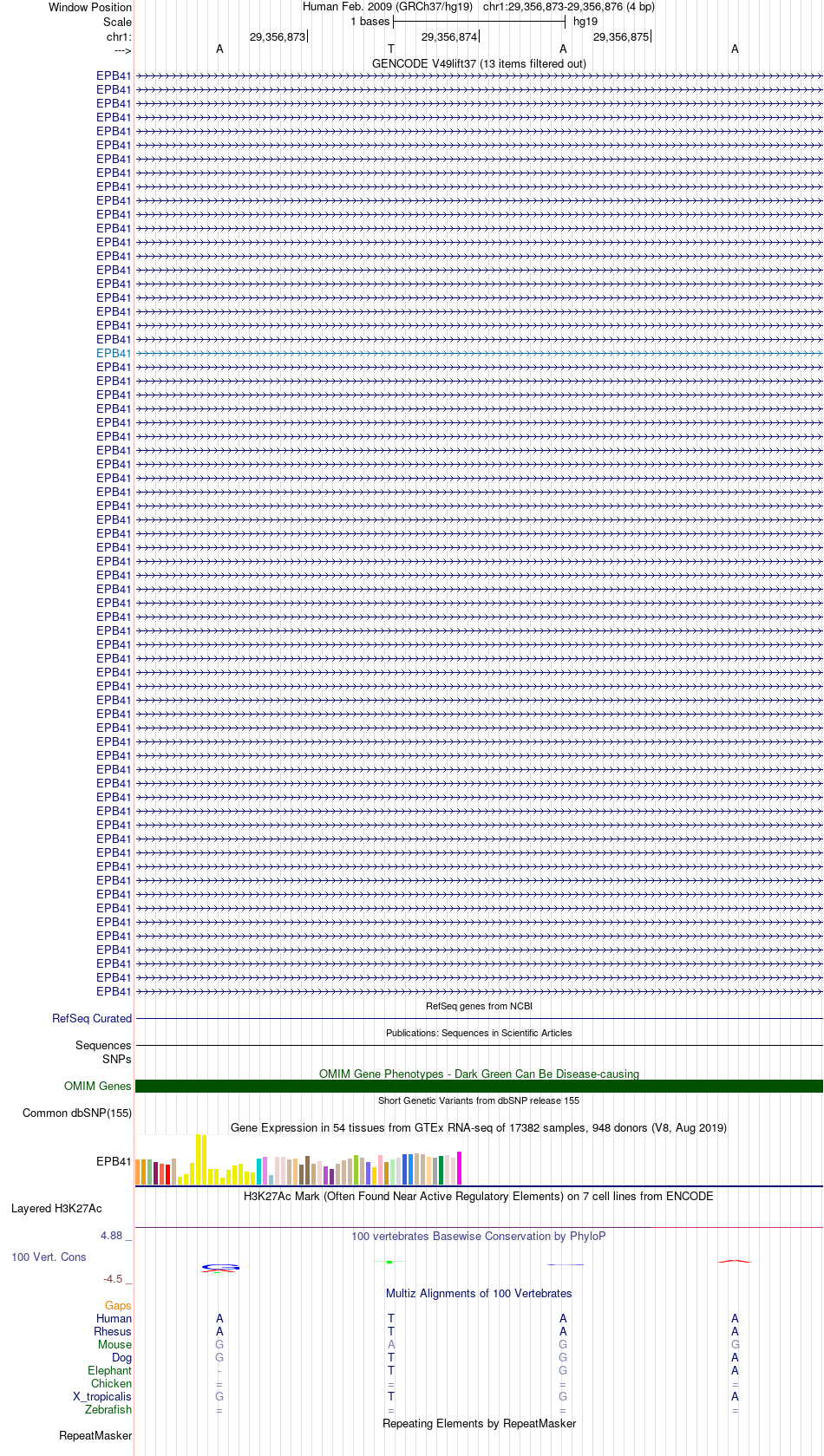Click the 'Sequences SNPs' publications track label
Image resolution: width=824 pixels, height=1456 pixels.
103,1052
